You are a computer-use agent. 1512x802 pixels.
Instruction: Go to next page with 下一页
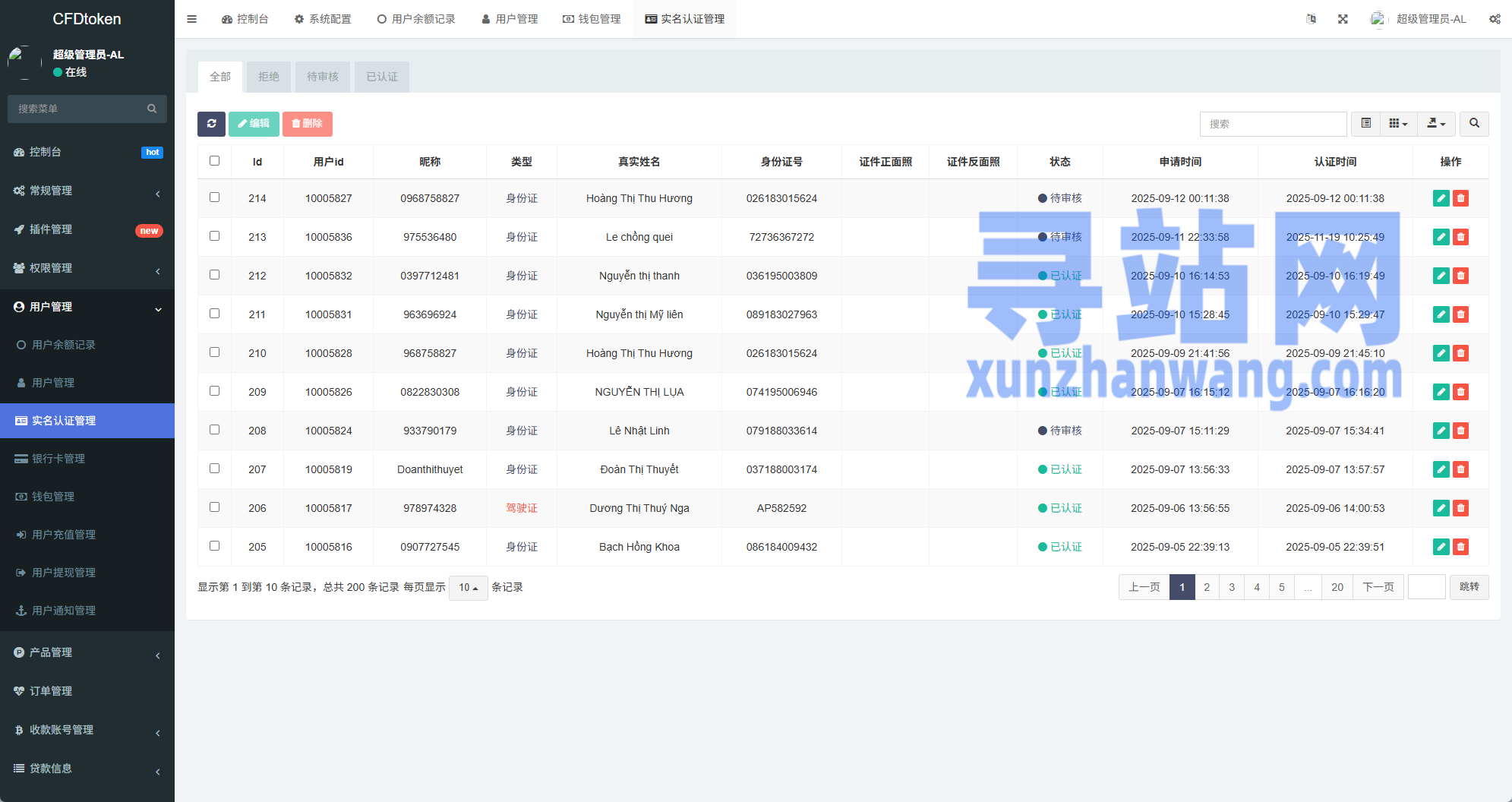tap(1378, 587)
